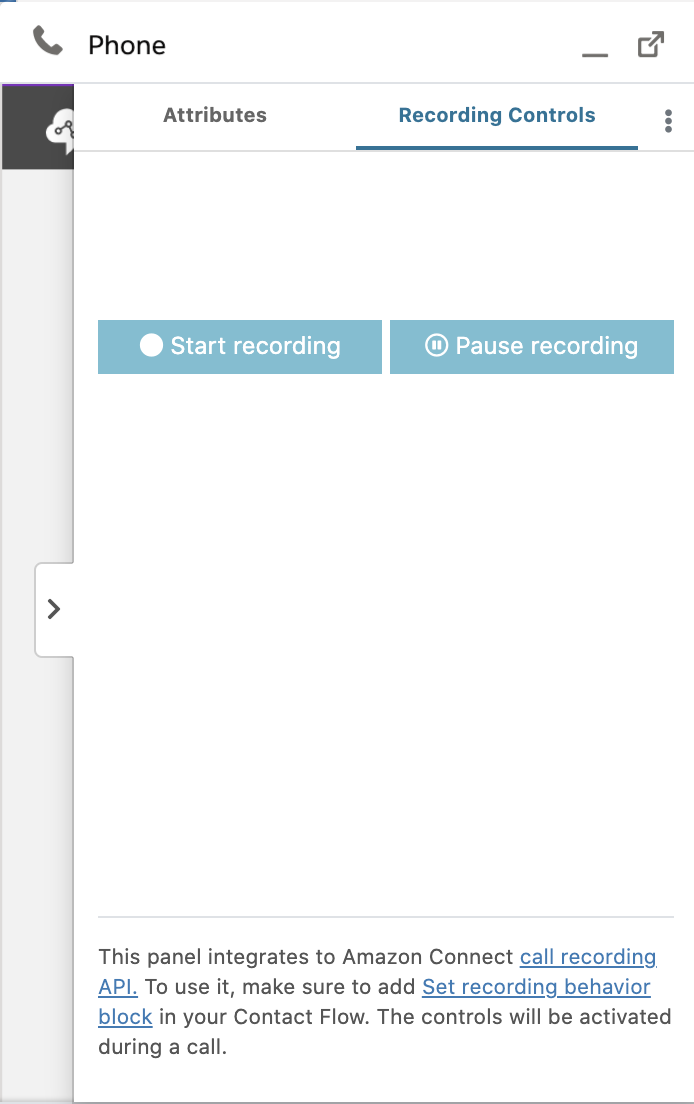The width and height of the screenshot is (694, 1104).
Task: Pop out the Phone panel to new window
Action: click(650, 44)
